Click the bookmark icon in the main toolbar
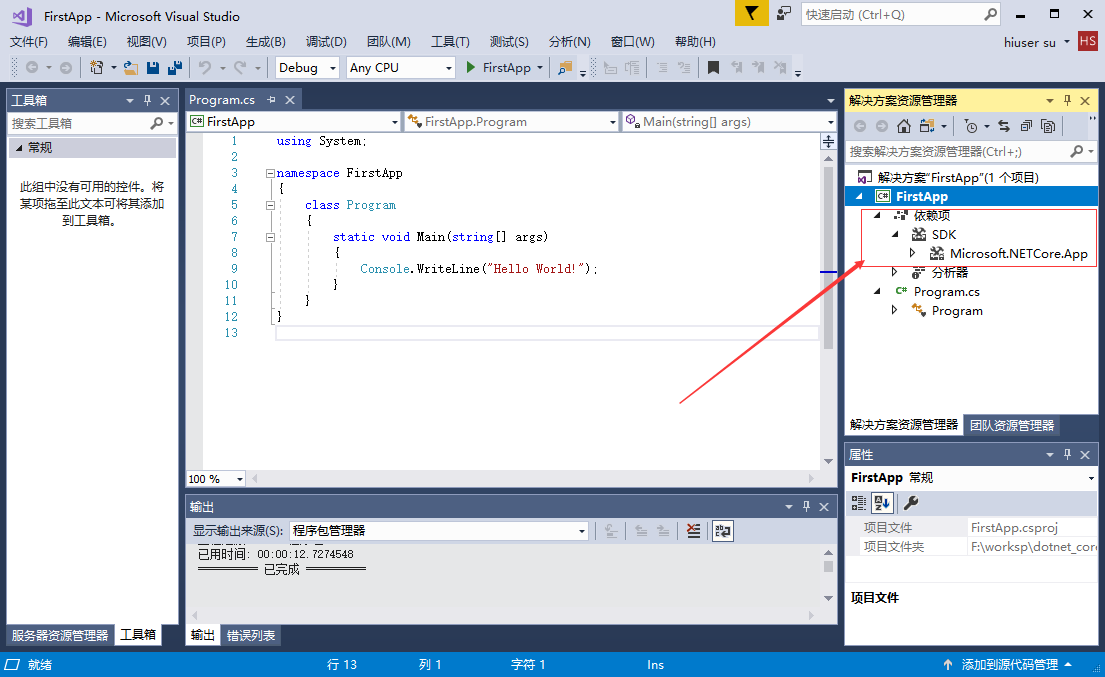The height and width of the screenshot is (677, 1105). point(713,68)
